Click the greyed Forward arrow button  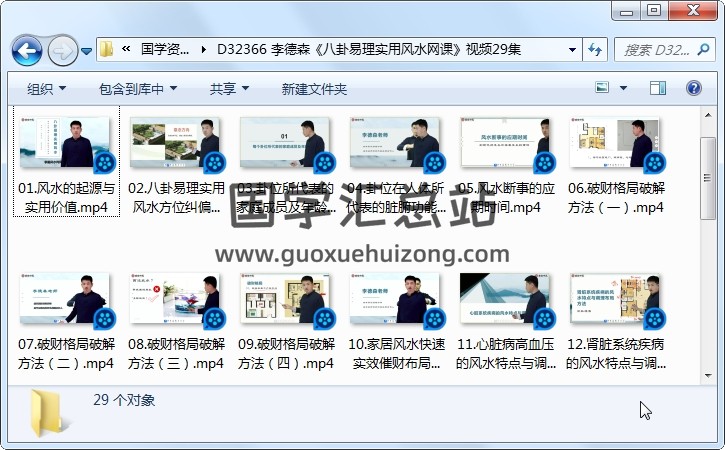pyautogui.click(x=62, y=50)
